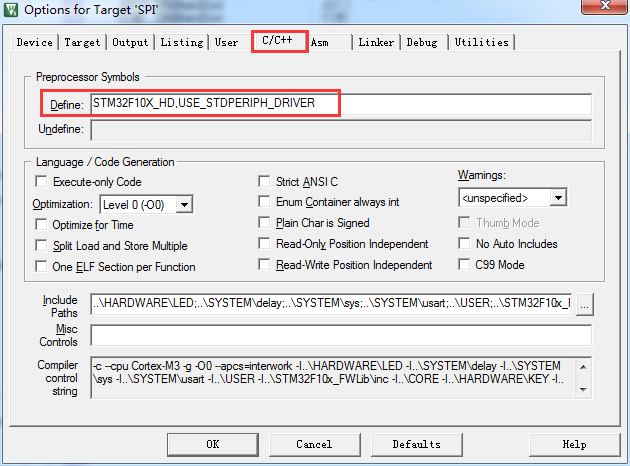The width and height of the screenshot is (630, 466).
Task: Expand the Optimization level dropdown
Action: pos(183,204)
